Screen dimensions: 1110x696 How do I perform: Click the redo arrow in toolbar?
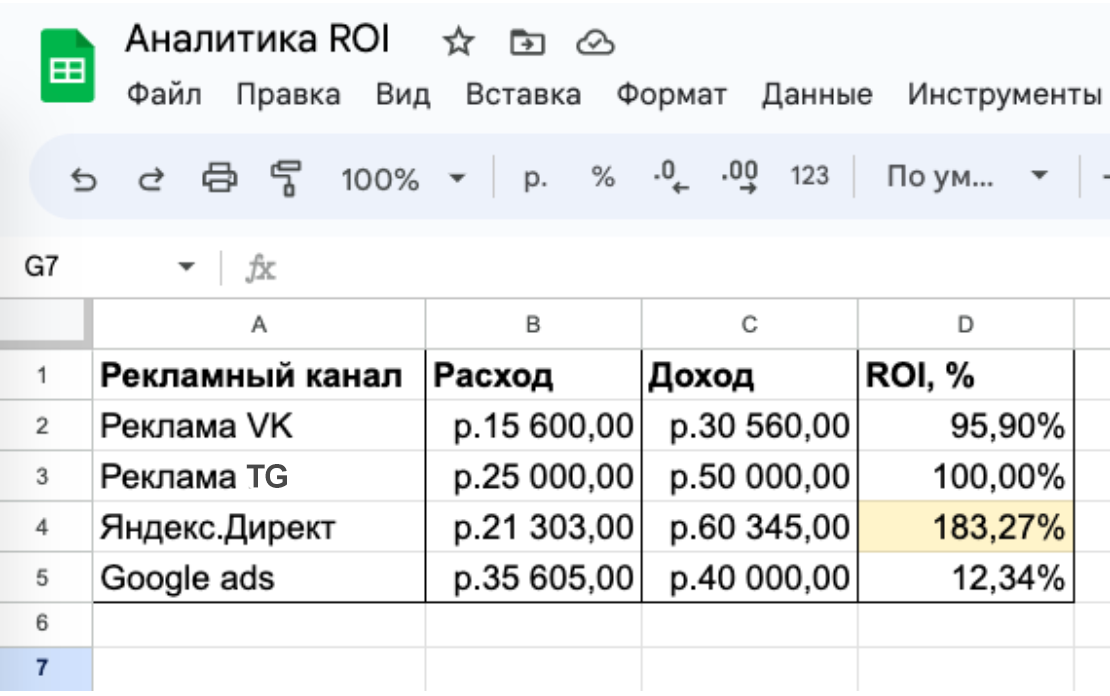[x=150, y=178]
